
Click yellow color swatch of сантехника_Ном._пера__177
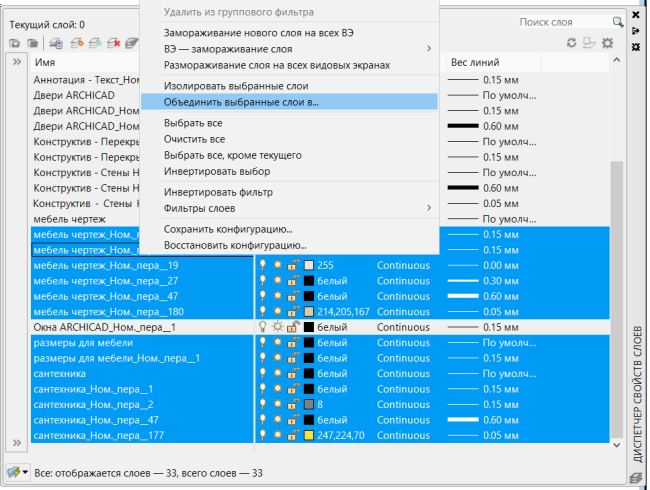pyautogui.click(x=309, y=435)
